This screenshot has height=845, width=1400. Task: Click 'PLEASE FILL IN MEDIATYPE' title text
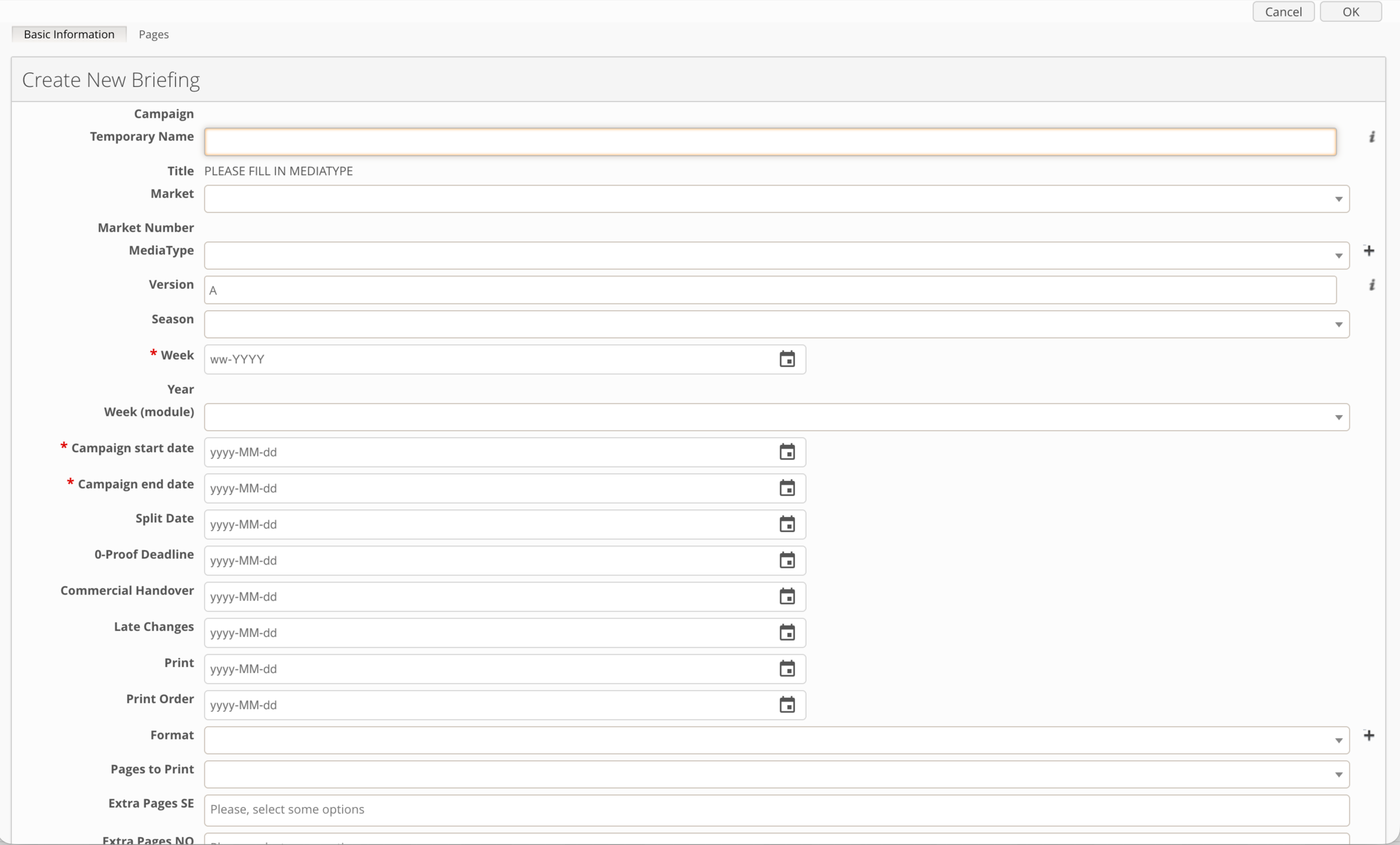(279, 171)
